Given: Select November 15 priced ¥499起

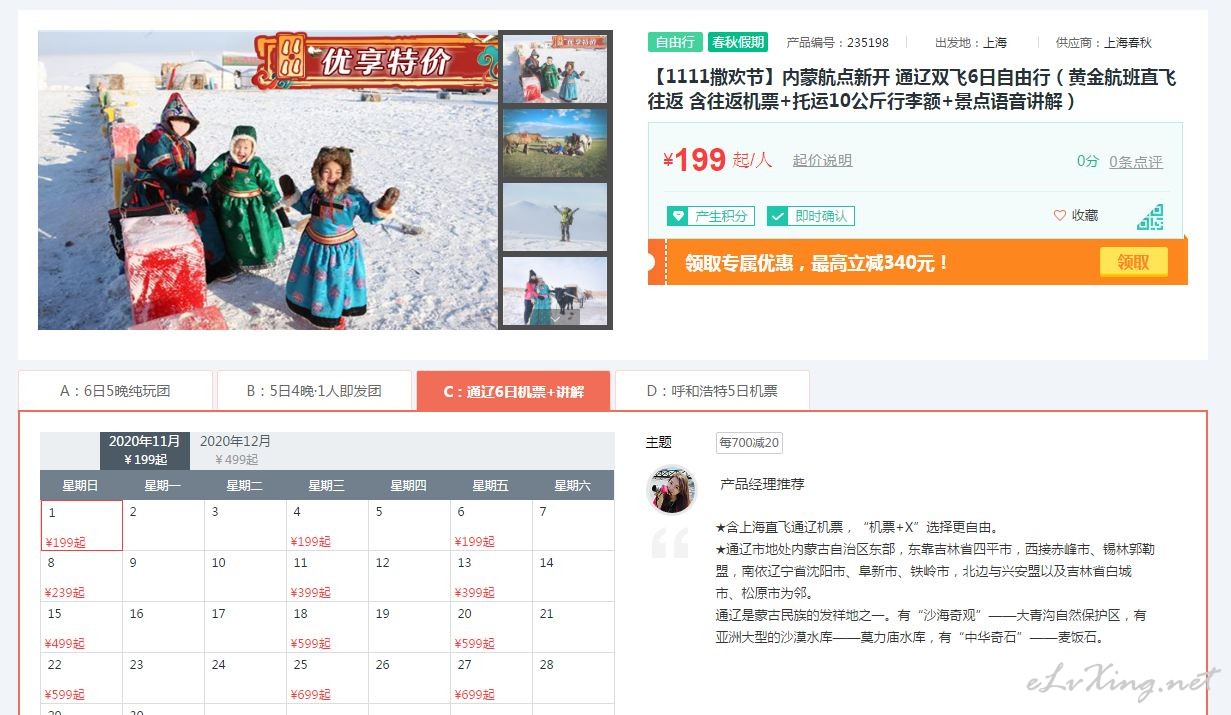Looking at the screenshot, I should click(82, 628).
